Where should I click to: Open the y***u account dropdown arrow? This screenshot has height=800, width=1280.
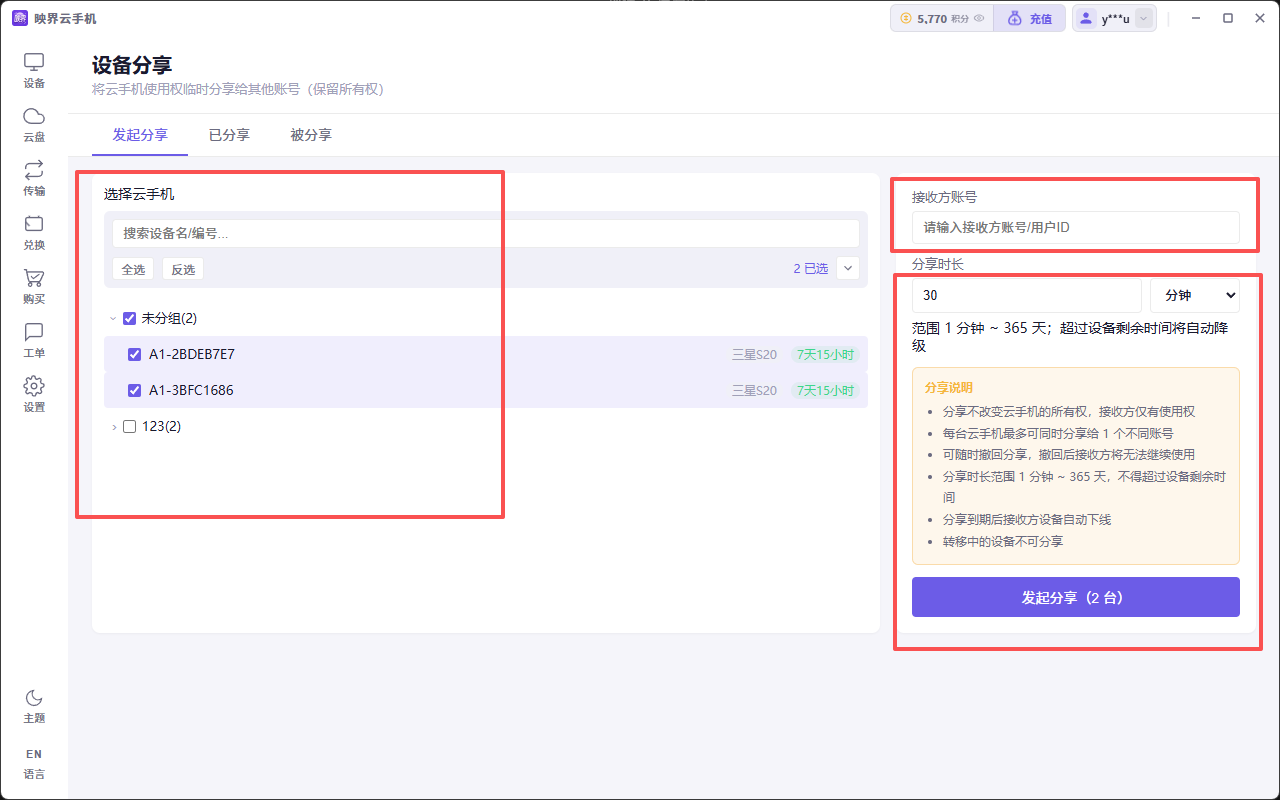pos(1144,18)
